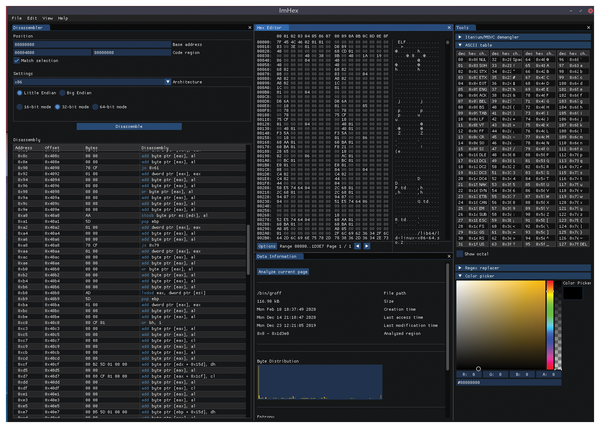The height and width of the screenshot is (428, 600).
Task: Click the 7F byte at offset 00000
Action: (279, 42)
